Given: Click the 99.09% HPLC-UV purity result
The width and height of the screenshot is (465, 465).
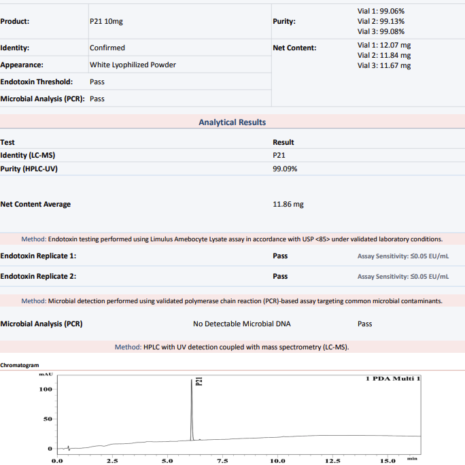Looking at the screenshot, I should pyautogui.click(x=285, y=169).
